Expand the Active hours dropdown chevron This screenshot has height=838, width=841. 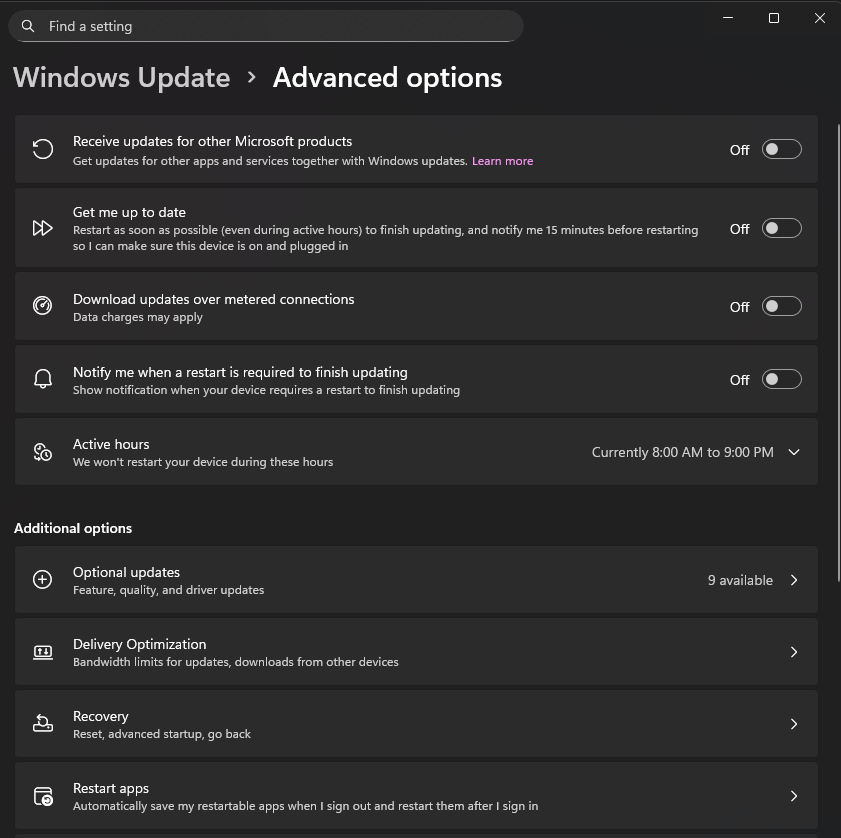(794, 452)
